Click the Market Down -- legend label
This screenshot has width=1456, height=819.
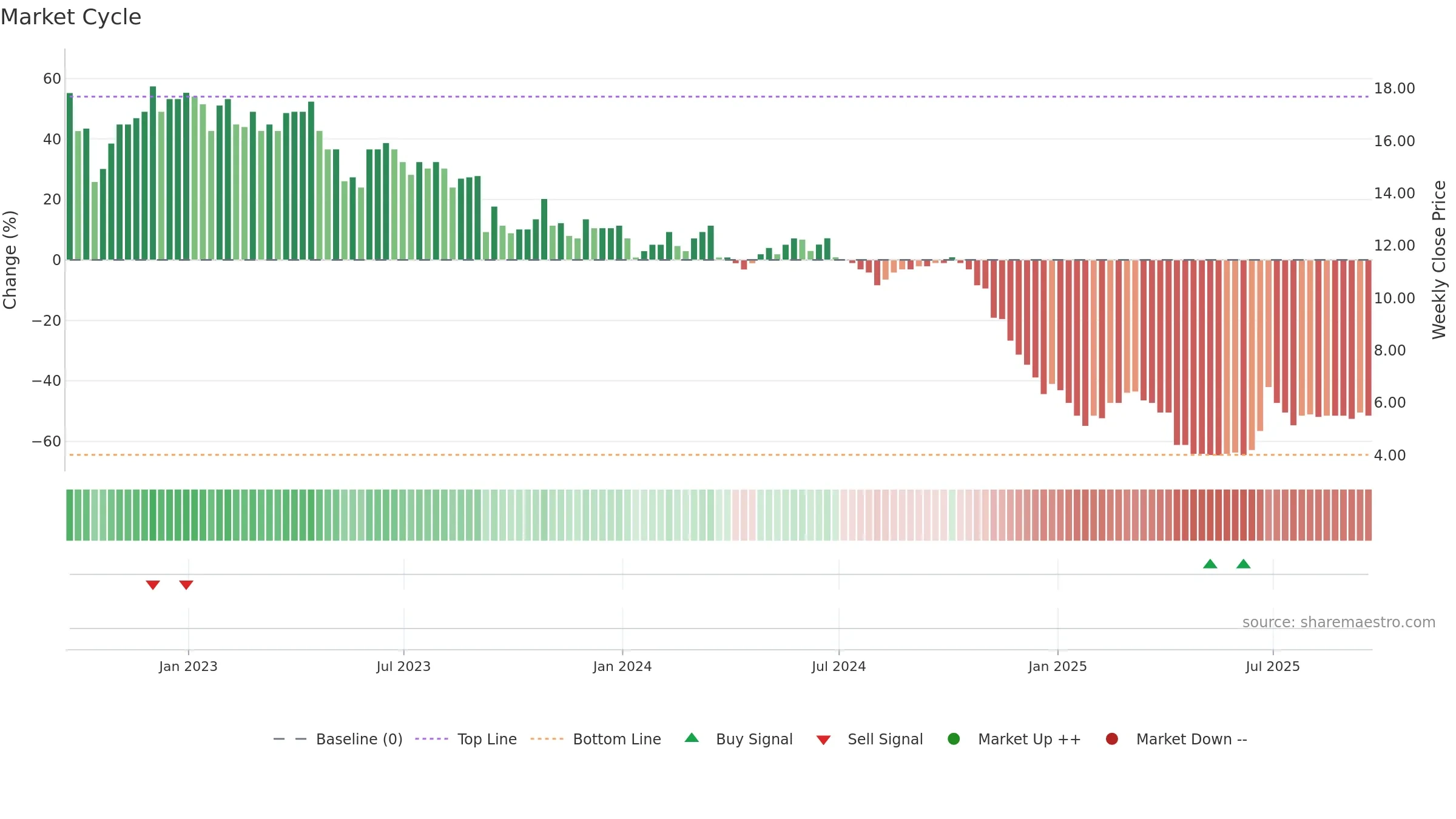[1191, 739]
